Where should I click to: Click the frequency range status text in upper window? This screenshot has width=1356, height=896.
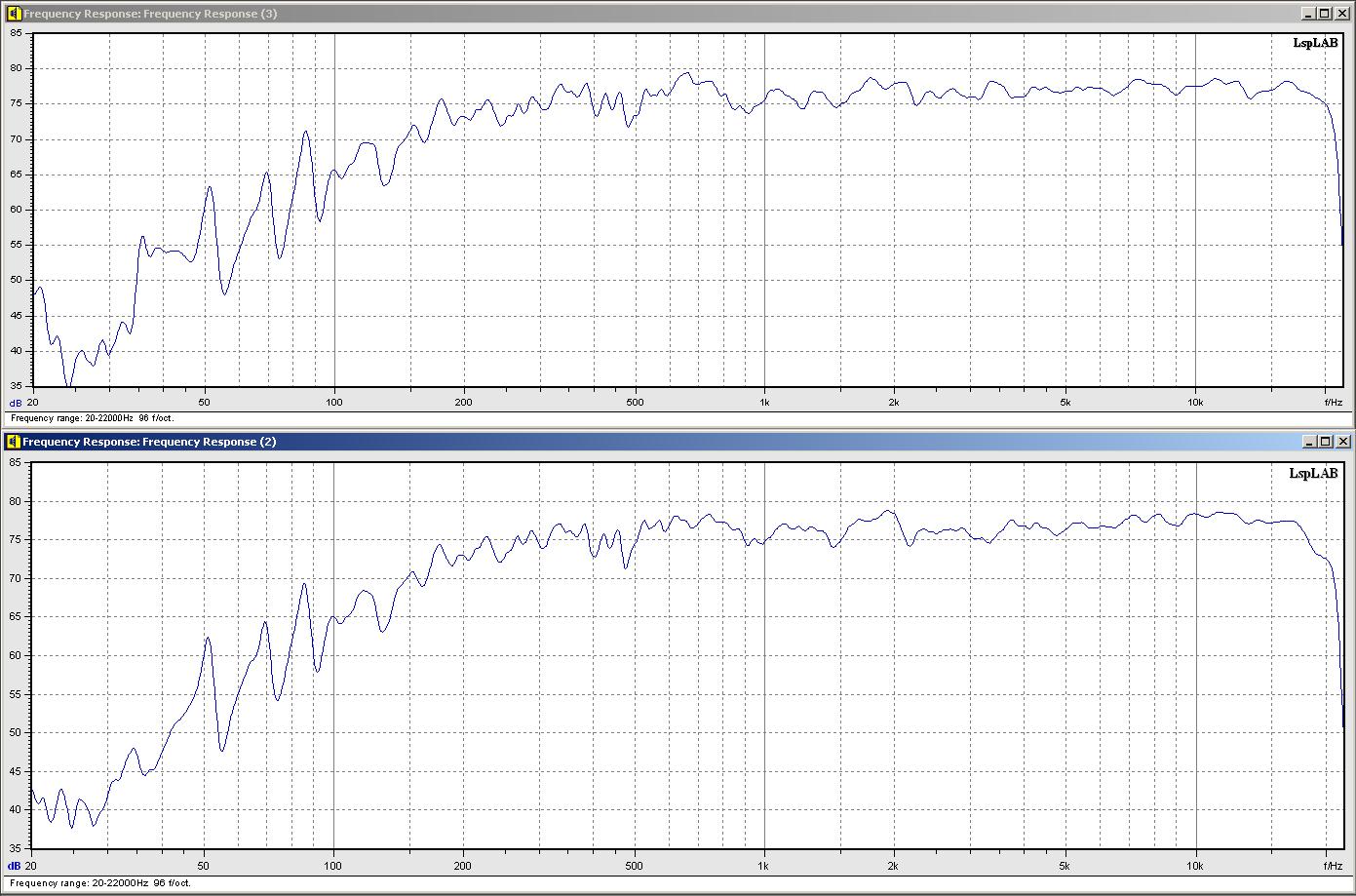click(x=93, y=418)
